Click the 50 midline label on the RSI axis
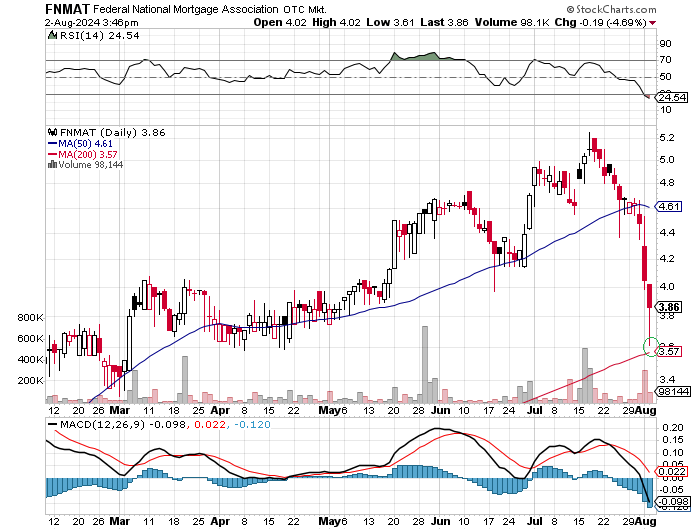Viewport: 700px width, 530px height. [665, 77]
